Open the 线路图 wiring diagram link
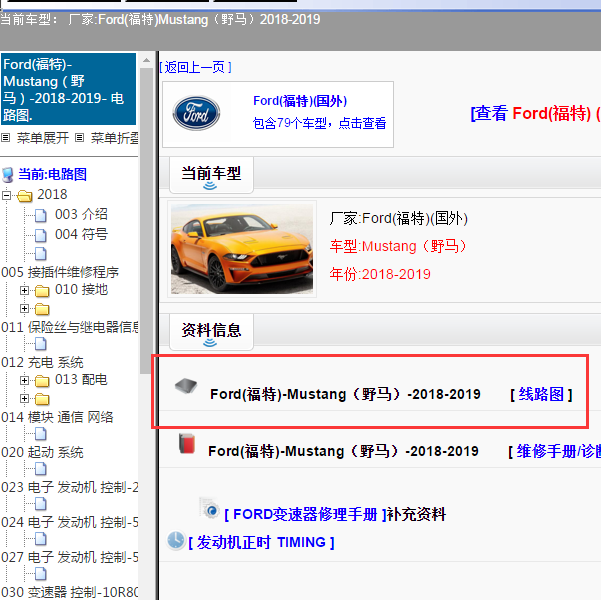This screenshot has width=601, height=600. 541,394
